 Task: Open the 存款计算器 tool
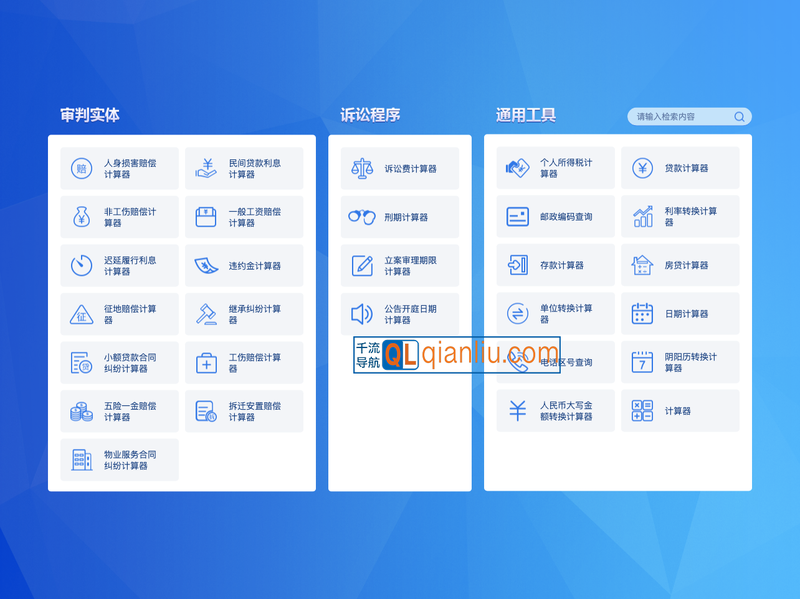click(553, 265)
